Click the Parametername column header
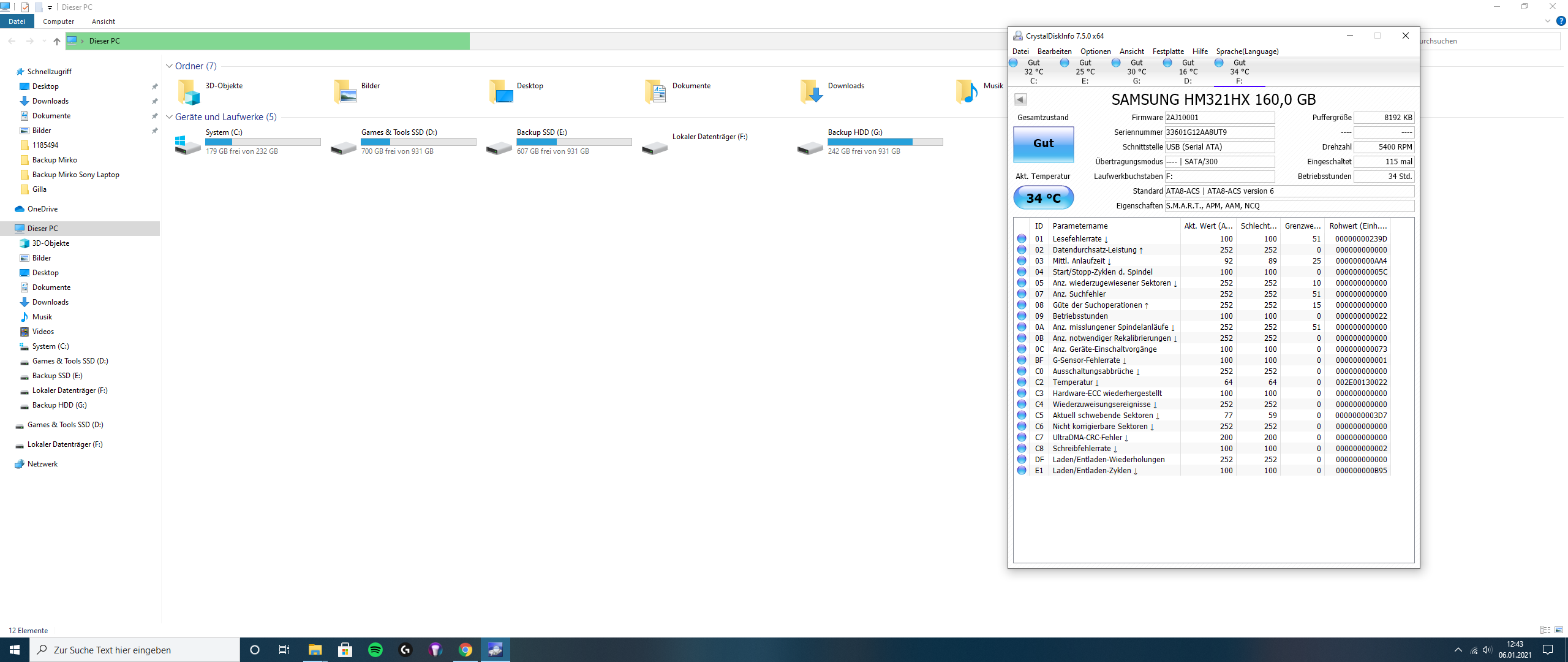1568x662 pixels. (x=1114, y=226)
